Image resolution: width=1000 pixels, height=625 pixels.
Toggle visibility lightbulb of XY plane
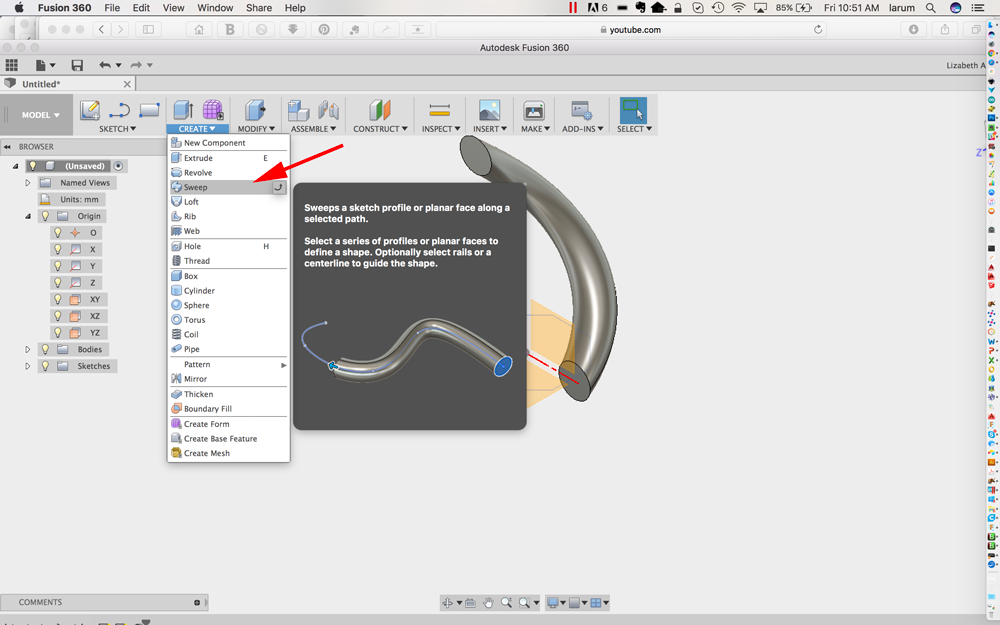pos(57,299)
